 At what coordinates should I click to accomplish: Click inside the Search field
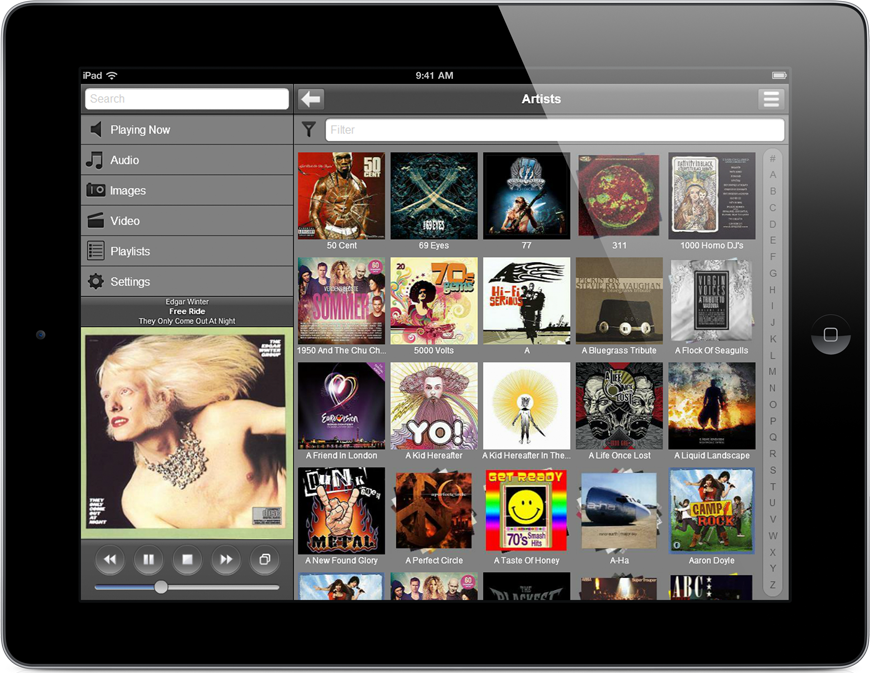(187, 99)
